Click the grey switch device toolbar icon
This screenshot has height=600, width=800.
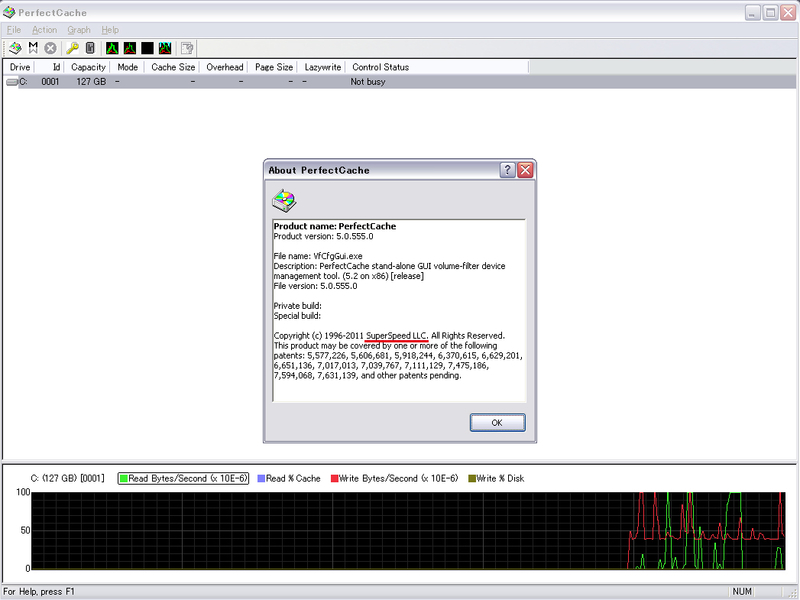90,48
